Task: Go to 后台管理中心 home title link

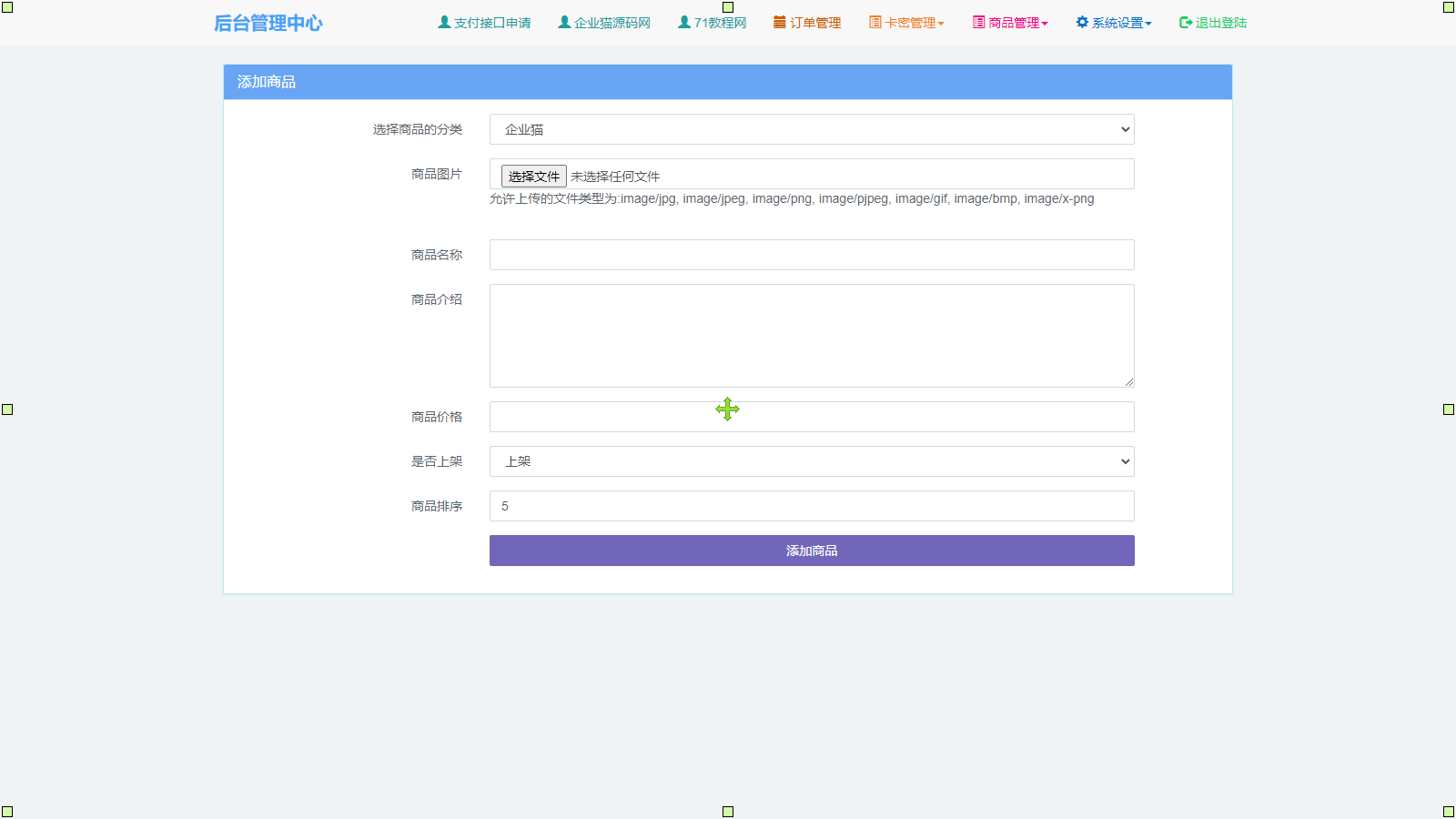Action: click(x=268, y=23)
